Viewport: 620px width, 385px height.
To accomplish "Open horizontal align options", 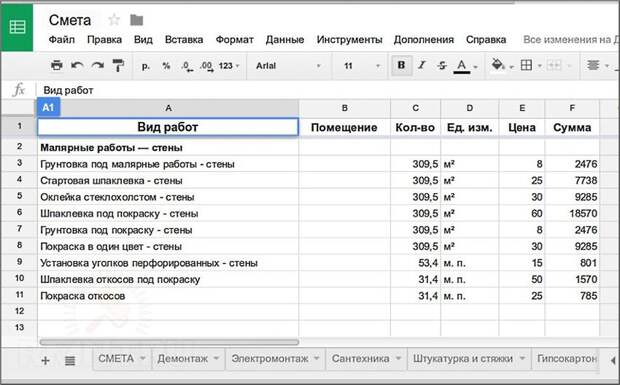I will click(x=593, y=65).
